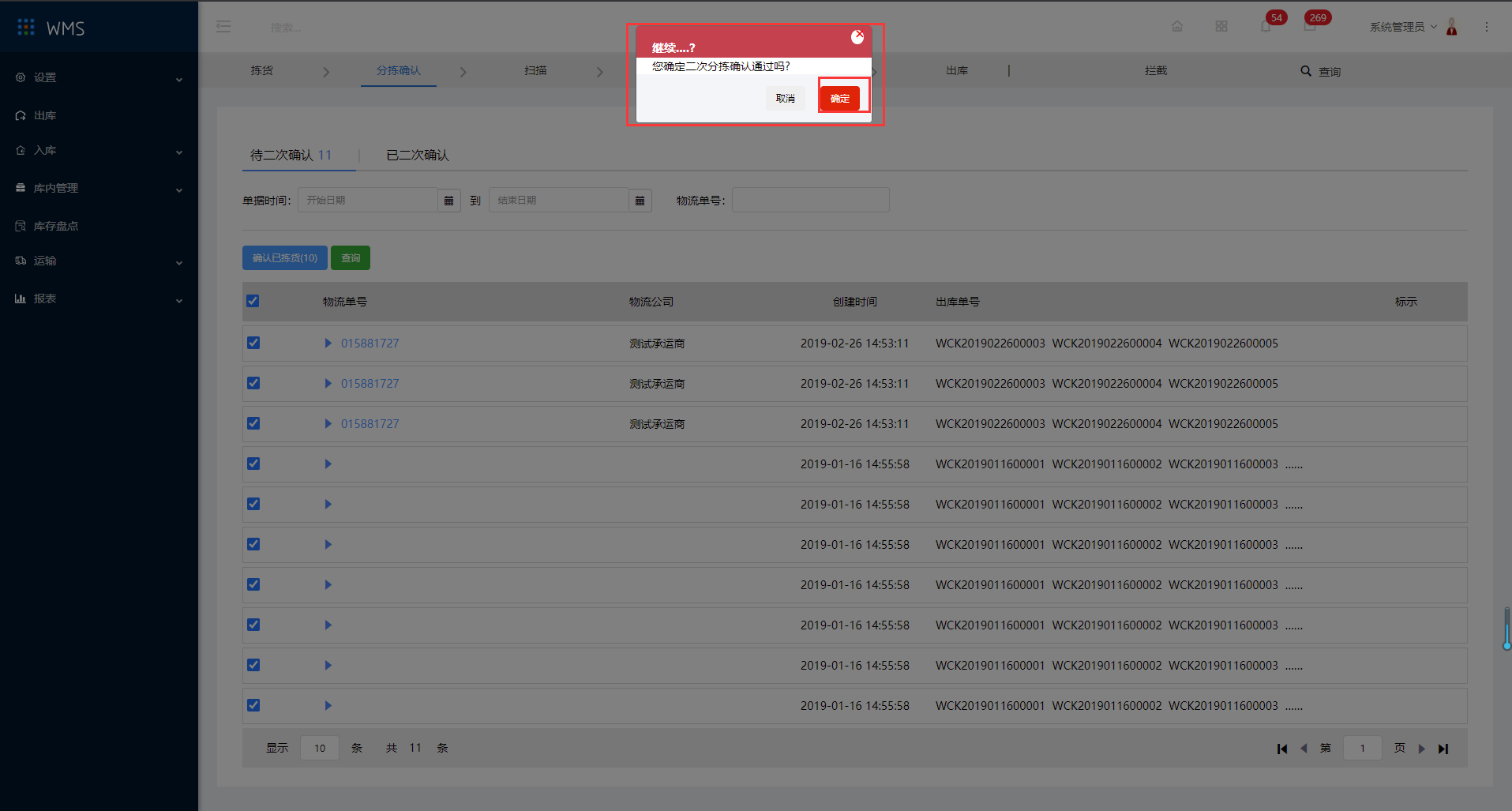The height and width of the screenshot is (811, 1512).
Task: Click the user avatar icon
Action: tap(1452, 27)
